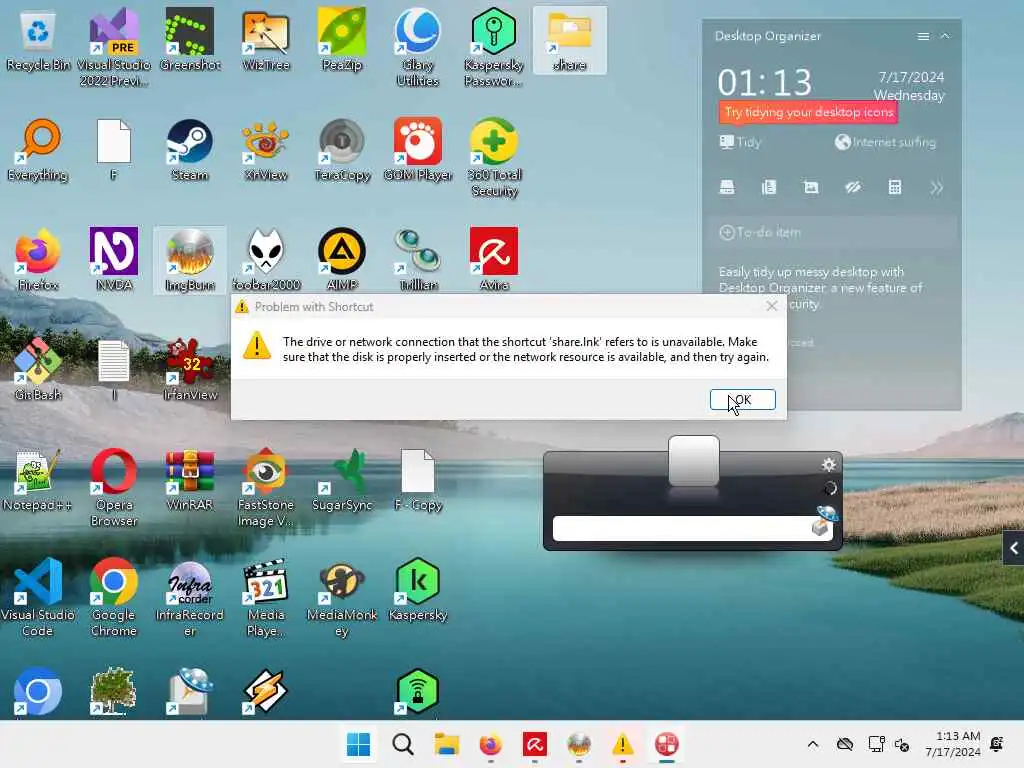Select the IrfanView desktop icon
1024x768 pixels.
point(190,369)
